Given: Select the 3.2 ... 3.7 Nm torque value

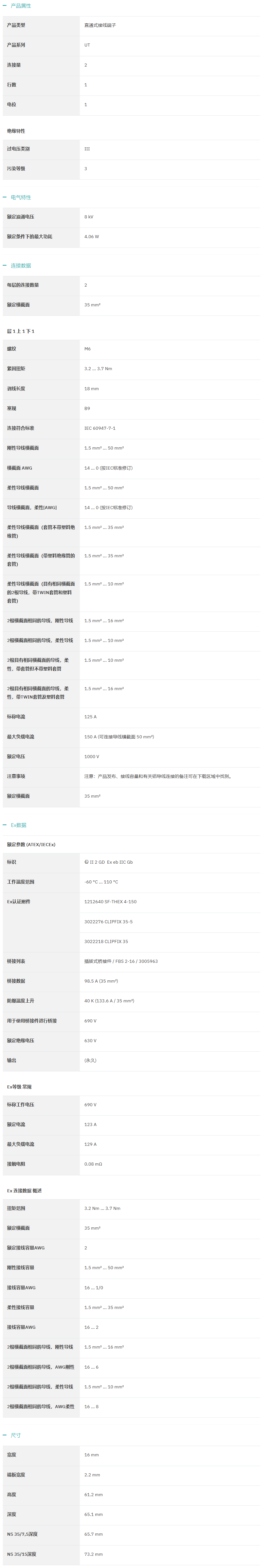Looking at the screenshot, I should [98, 369].
